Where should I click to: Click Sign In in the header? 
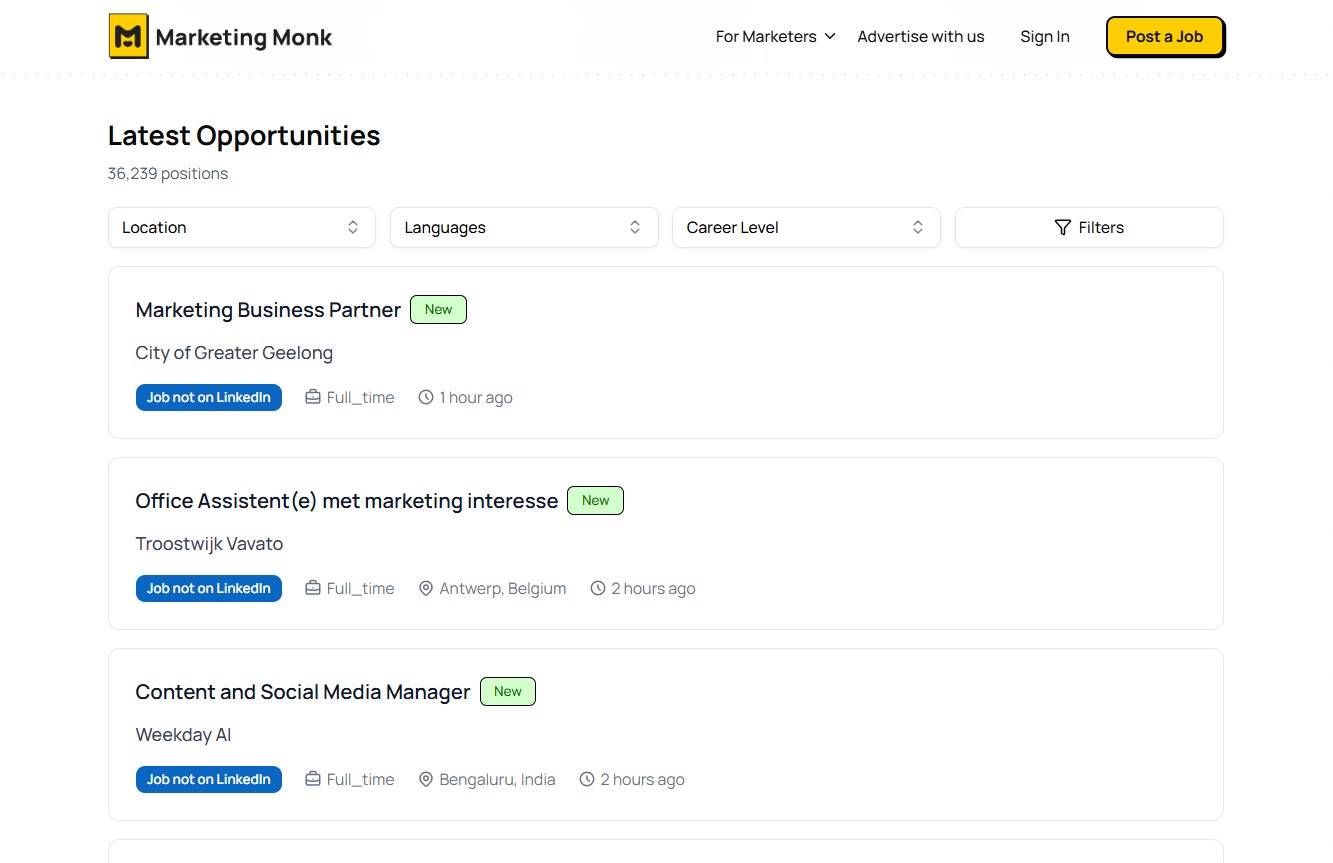(1045, 37)
